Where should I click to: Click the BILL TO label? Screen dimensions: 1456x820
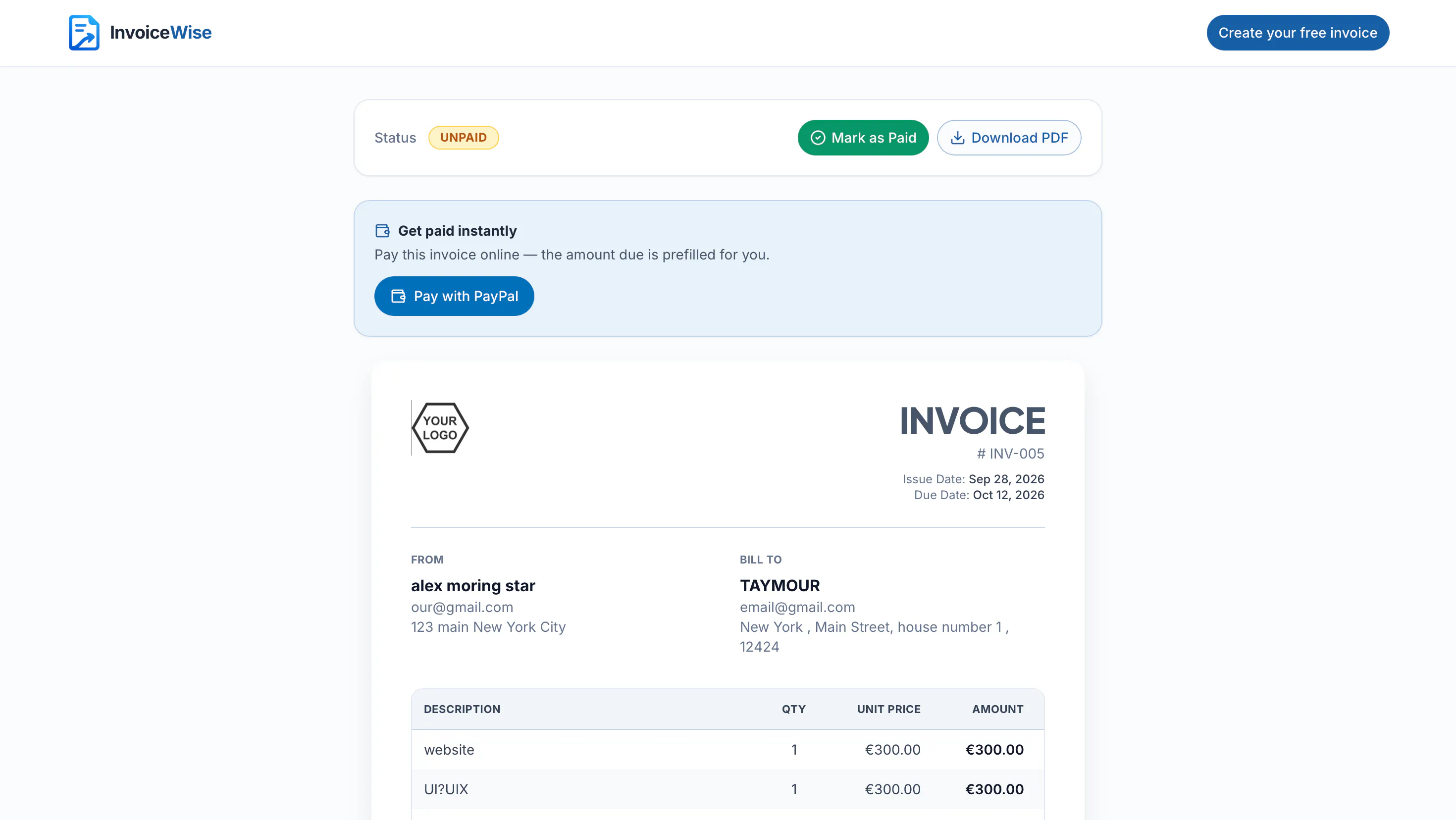click(761, 560)
